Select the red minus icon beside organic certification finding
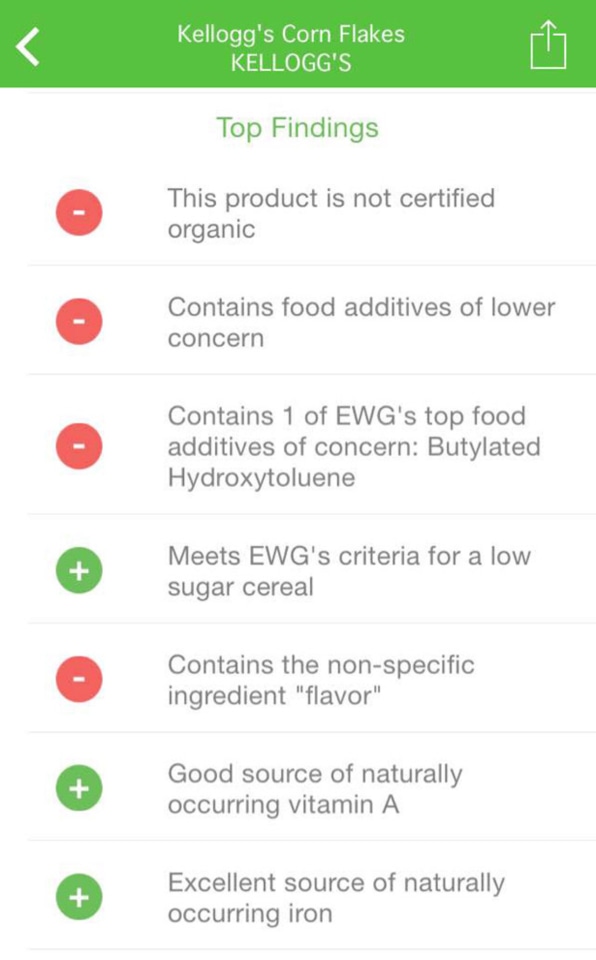Screen dimensions: 596x960 79,212
